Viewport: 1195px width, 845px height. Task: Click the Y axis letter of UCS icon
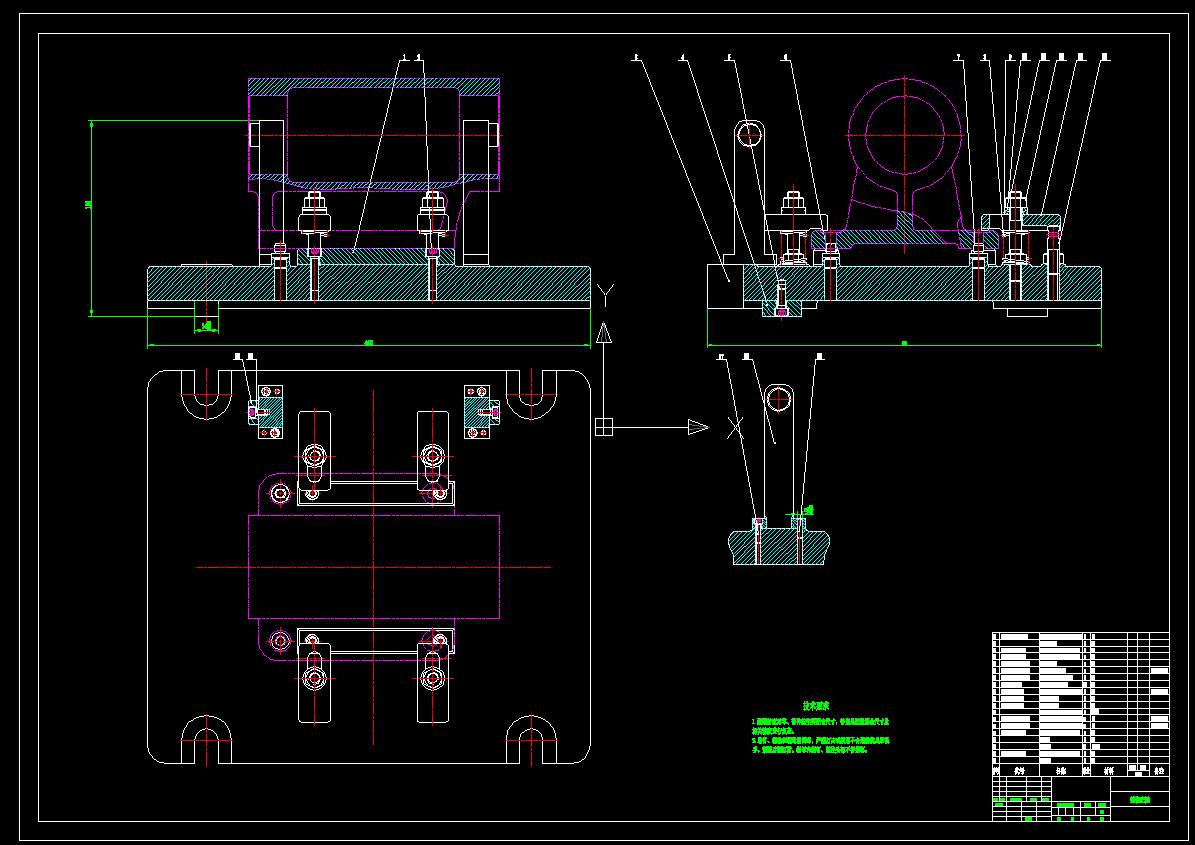(605, 296)
